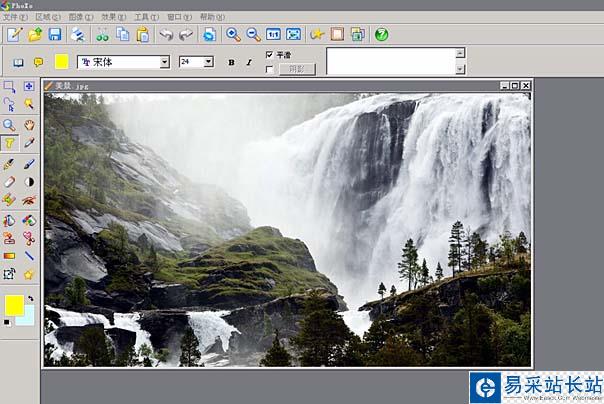Save the image with the floppy disk icon
The height and width of the screenshot is (404, 604).
[55, 35]
